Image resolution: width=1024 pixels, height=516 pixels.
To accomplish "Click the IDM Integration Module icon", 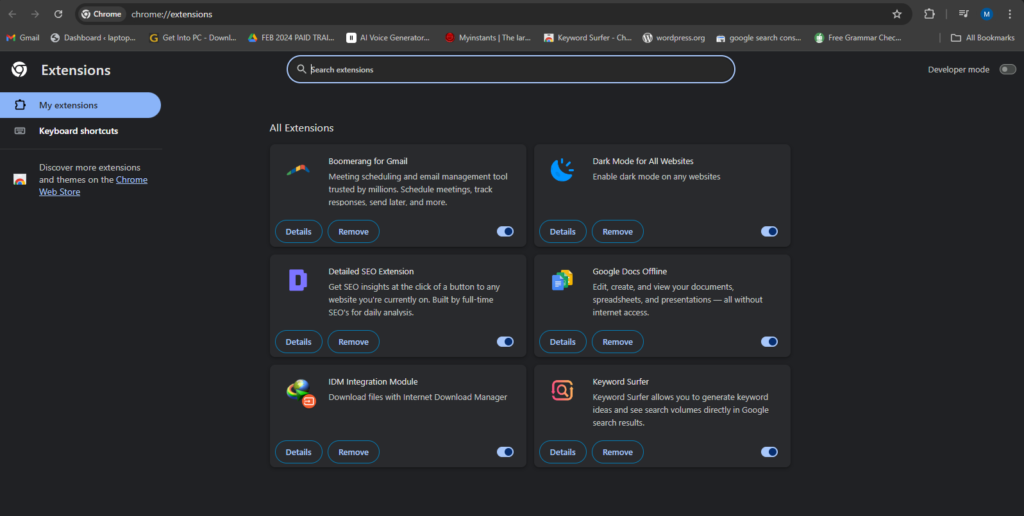I will click(300, 393).
